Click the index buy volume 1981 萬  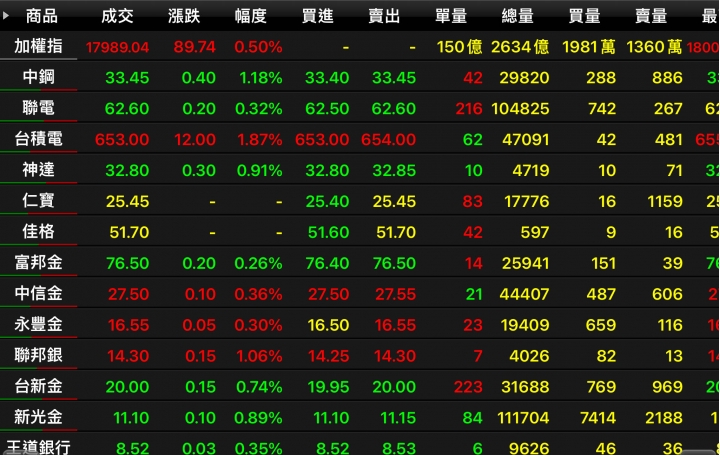coord(589,47)
